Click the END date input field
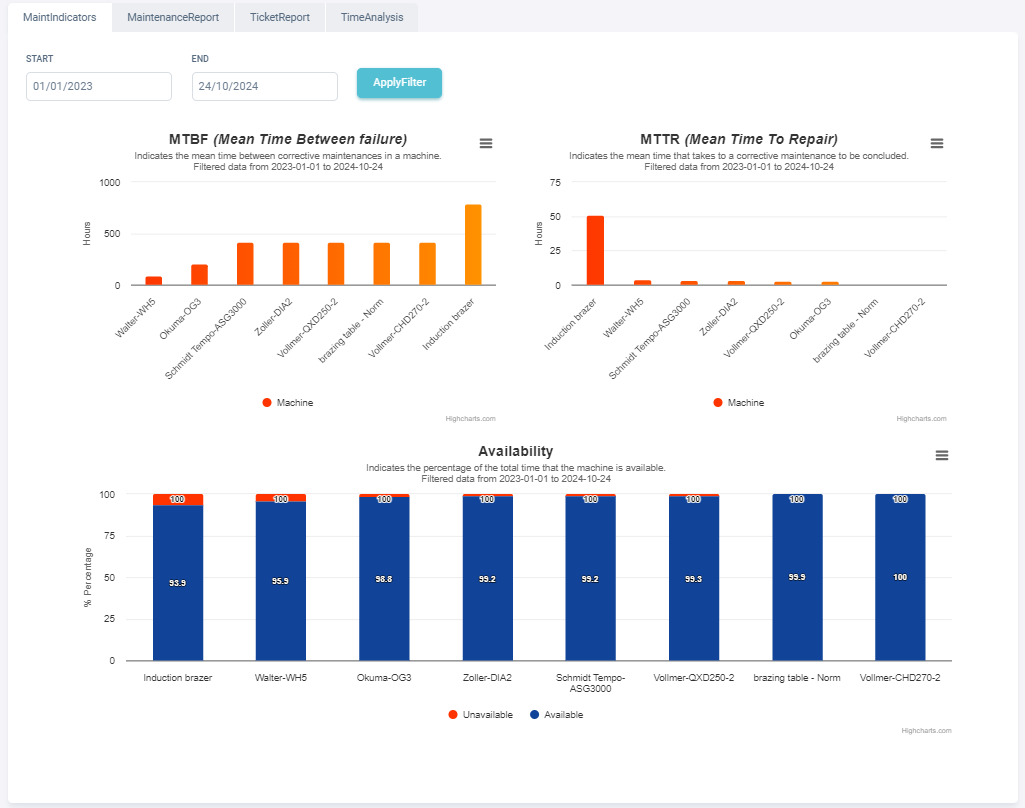The height and width of the screenshot is (808, 1025). (265, 87)
